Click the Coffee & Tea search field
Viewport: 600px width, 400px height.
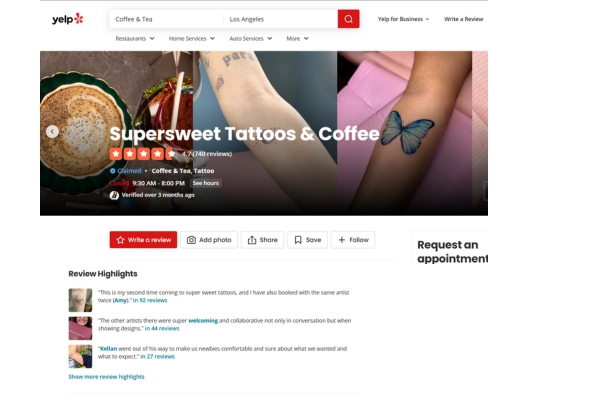point(166,19)
